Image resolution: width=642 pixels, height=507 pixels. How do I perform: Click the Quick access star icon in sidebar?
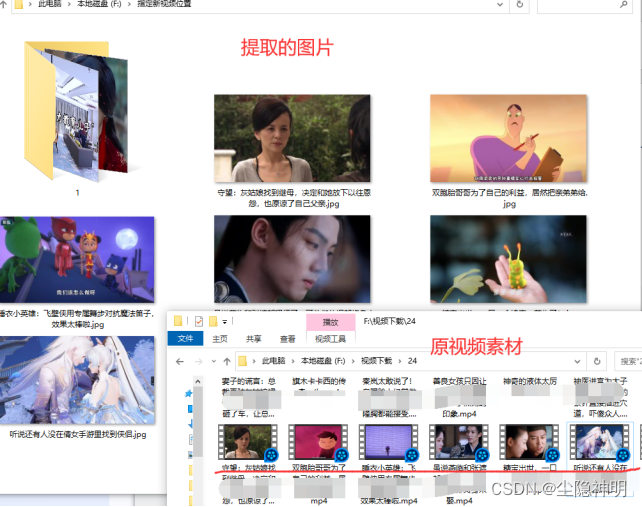coord(188,394)
